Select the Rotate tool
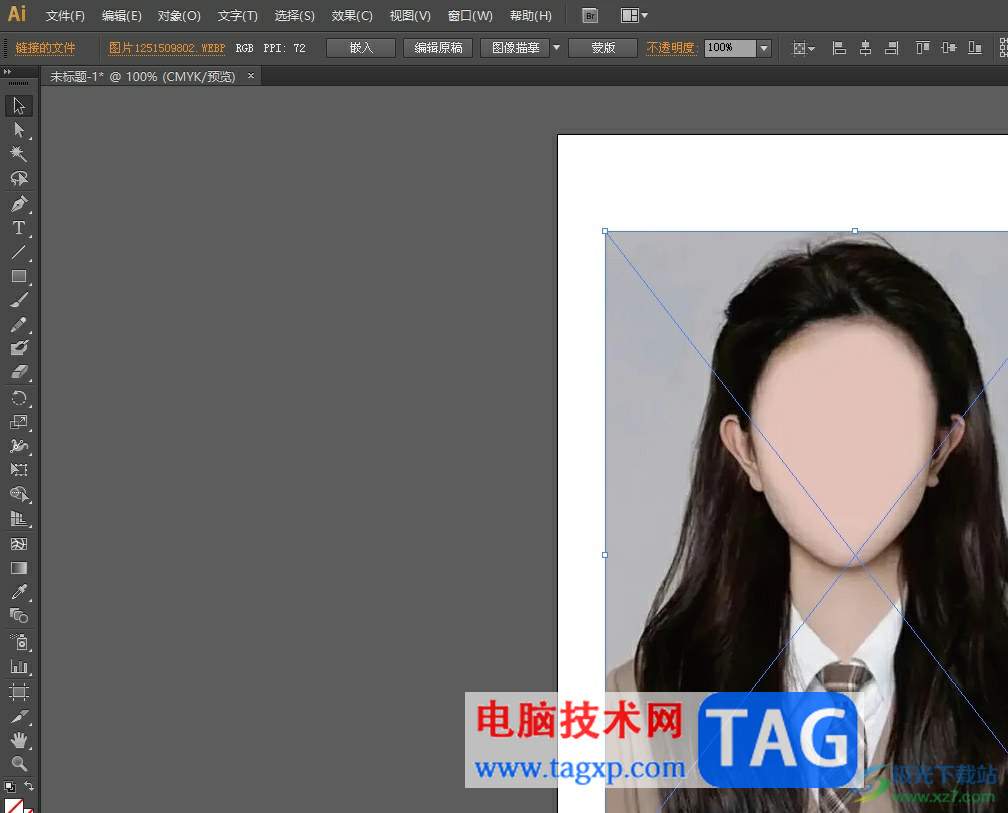Screen dimensions: 1008x813 pyautogui.click(x=19, y=398)
